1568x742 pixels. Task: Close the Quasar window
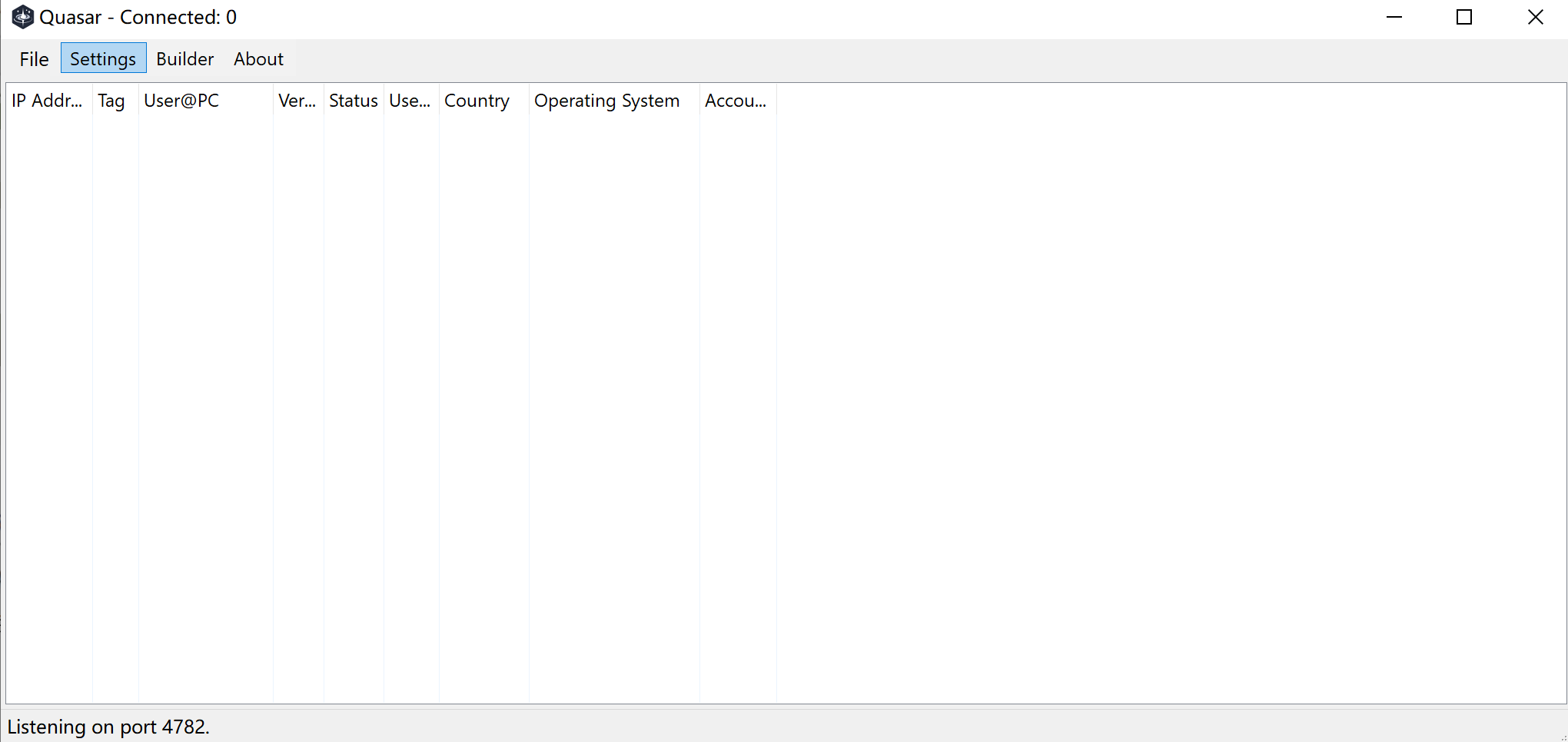click(x=1535, y=17)
